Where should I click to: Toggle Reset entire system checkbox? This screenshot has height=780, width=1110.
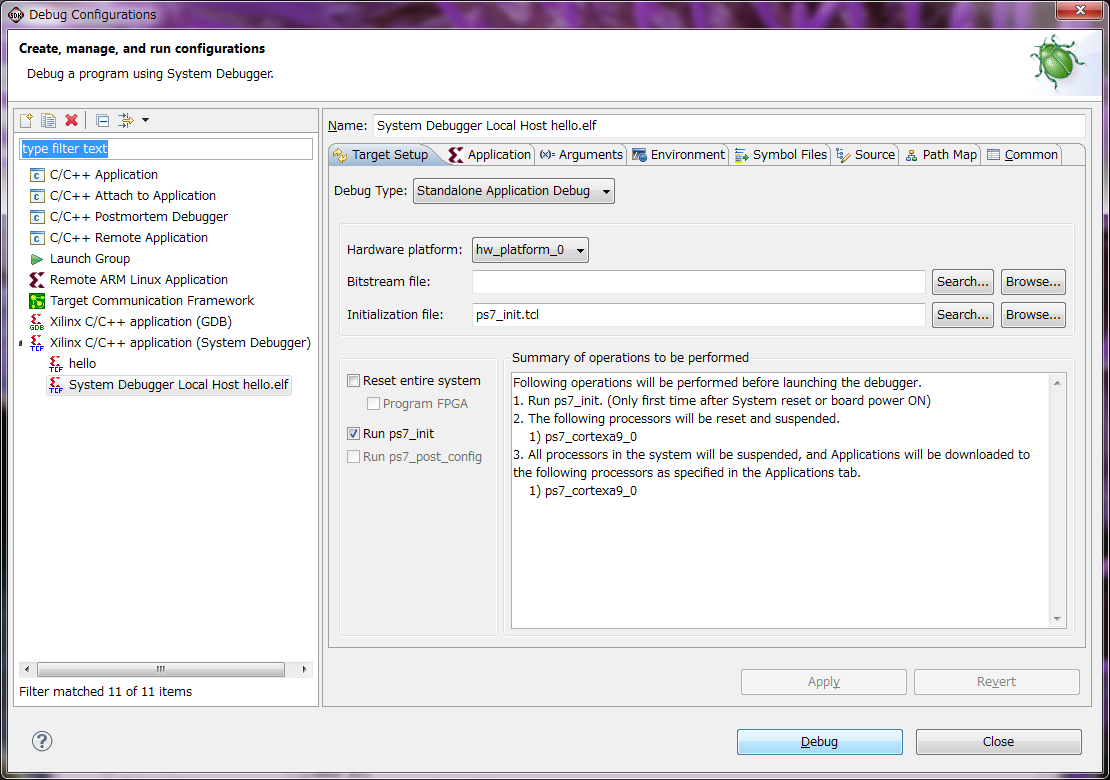pyautogui.click(x=353, y=381)
